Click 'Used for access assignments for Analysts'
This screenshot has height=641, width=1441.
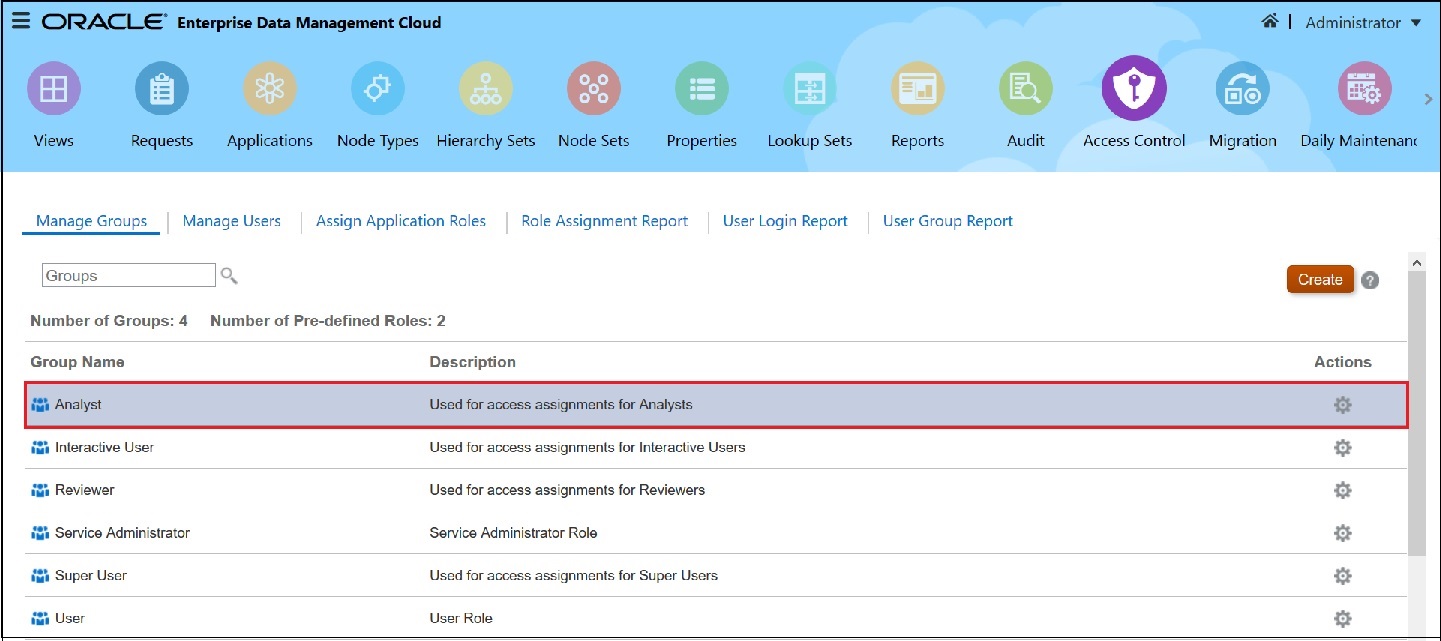[561, 405]
